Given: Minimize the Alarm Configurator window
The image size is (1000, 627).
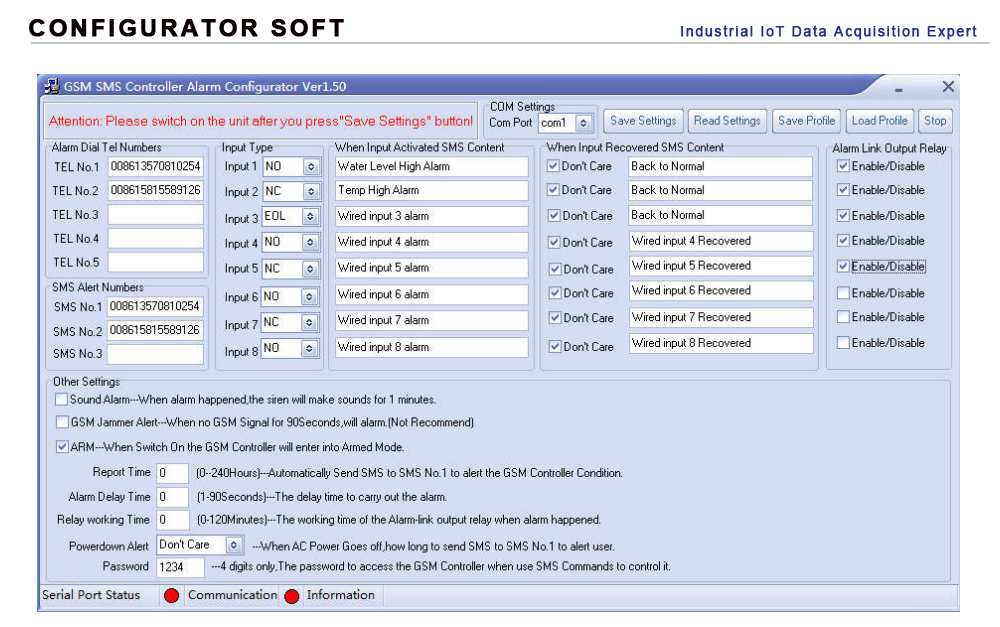Looking at the screenshot, I should point(899,90).
